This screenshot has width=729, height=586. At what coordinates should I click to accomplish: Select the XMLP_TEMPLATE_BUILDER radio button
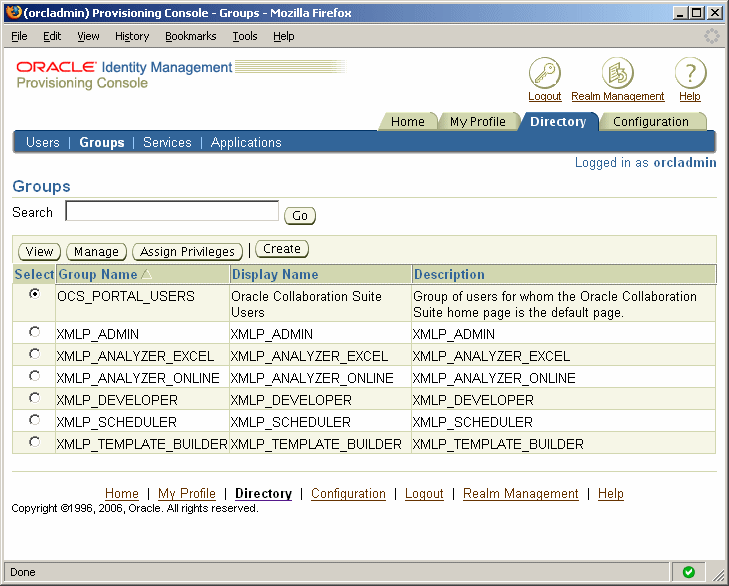tap(34, 441)
